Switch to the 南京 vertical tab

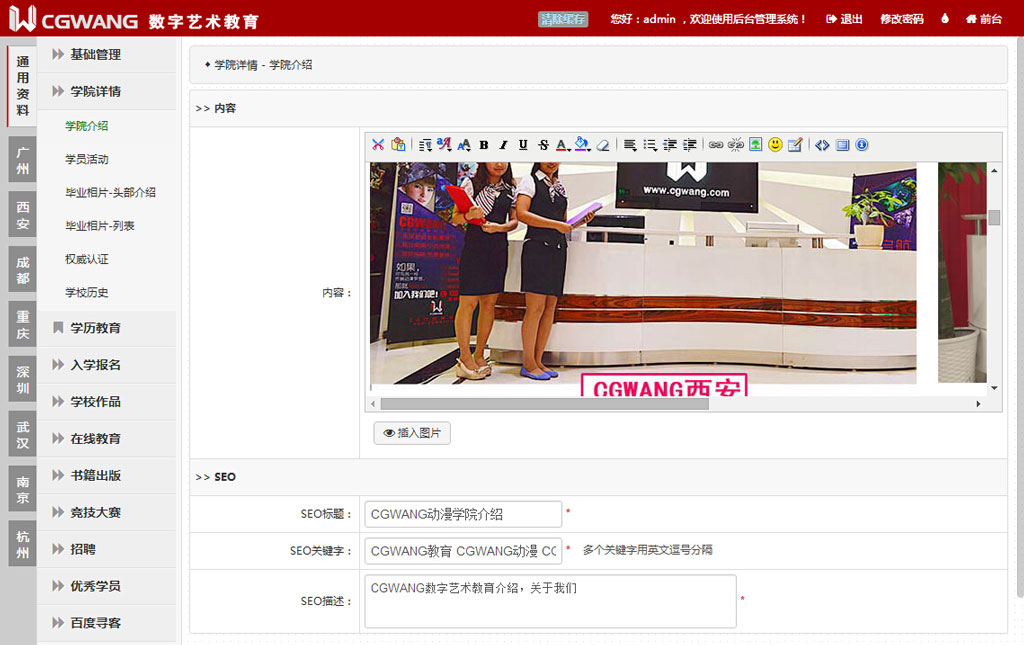click(x=22, y=490)
